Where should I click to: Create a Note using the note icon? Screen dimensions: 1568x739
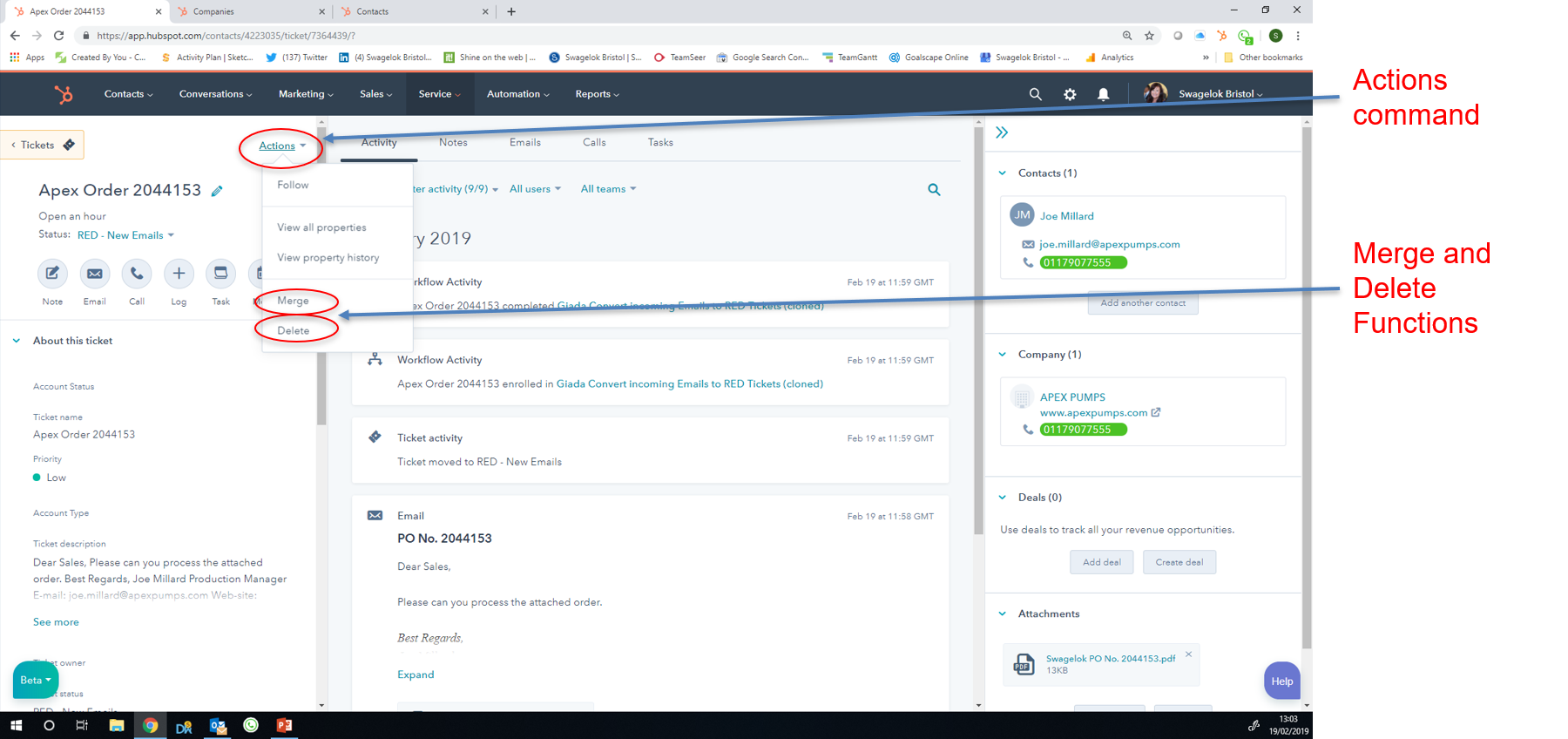coord(52,274)
